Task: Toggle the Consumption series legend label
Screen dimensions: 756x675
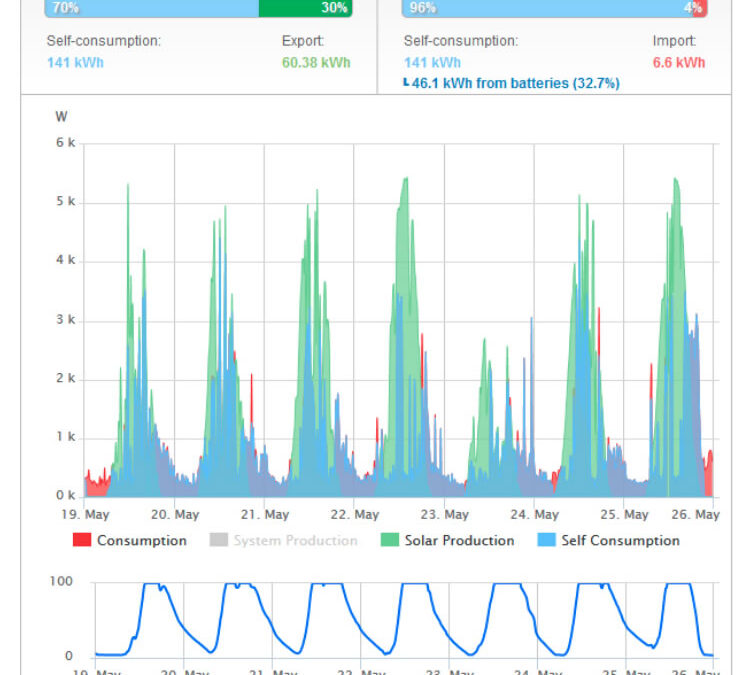Action: point(141,541)
